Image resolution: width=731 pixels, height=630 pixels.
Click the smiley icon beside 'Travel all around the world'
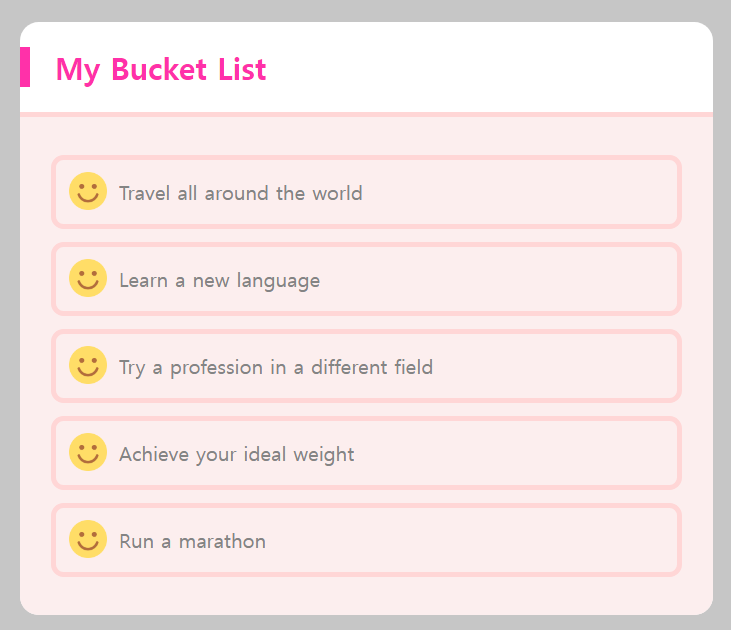[x=88, y=191]
